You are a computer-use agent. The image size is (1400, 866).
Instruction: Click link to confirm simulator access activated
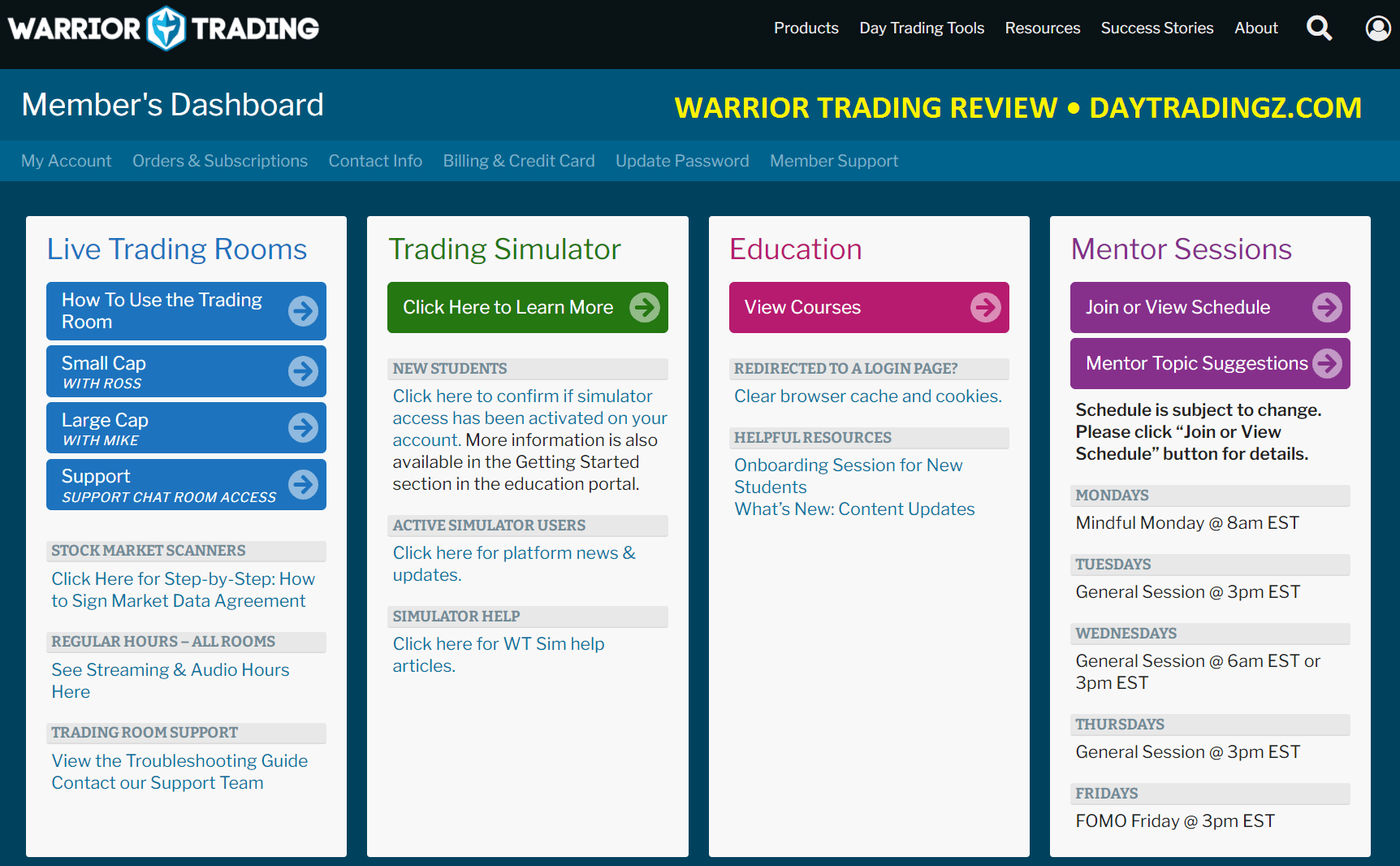coord(529,418)
